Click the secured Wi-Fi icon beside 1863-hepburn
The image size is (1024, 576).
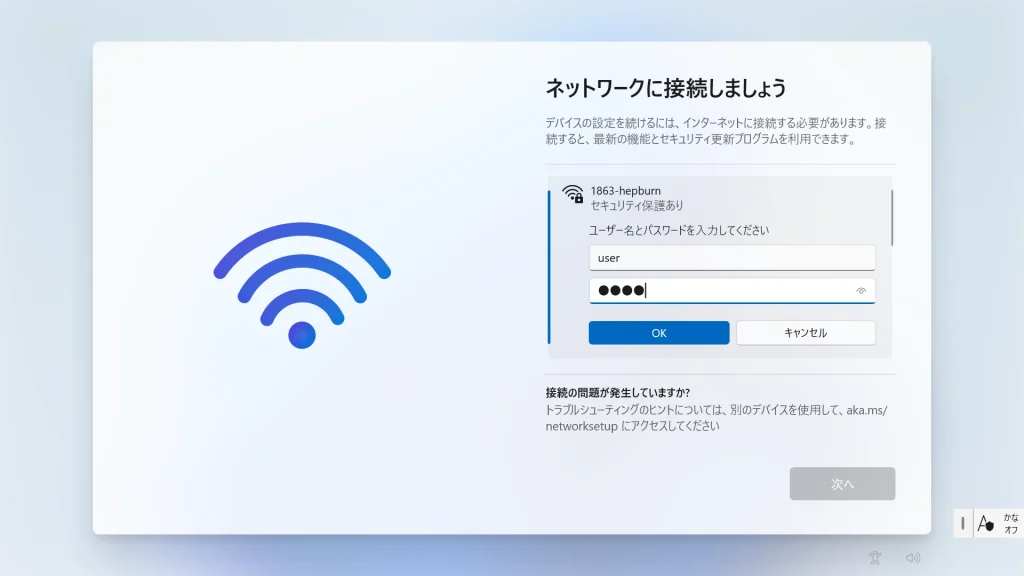[x=573, y=194]
